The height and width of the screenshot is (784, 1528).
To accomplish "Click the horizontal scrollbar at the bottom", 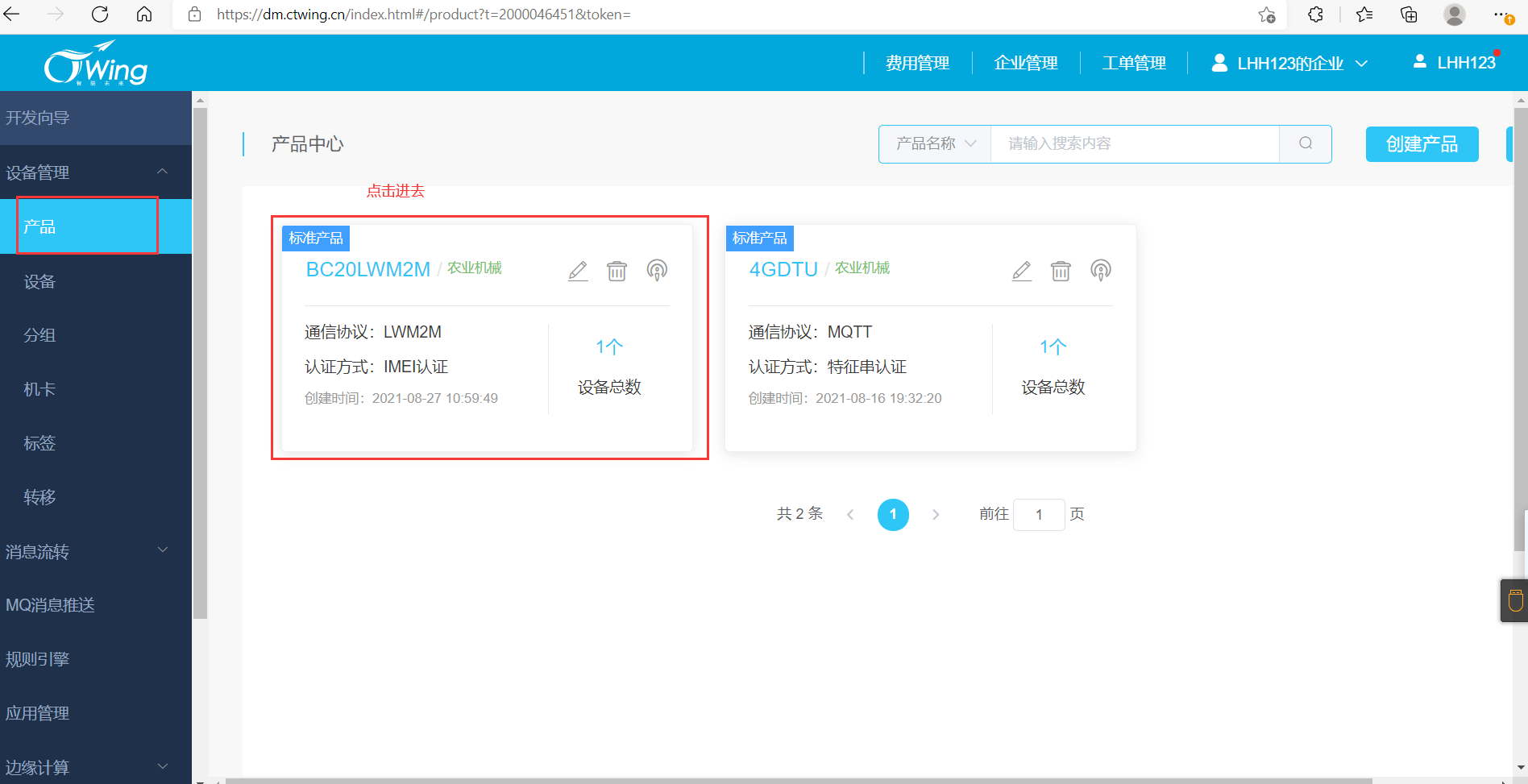I will [x=798, y=781].
